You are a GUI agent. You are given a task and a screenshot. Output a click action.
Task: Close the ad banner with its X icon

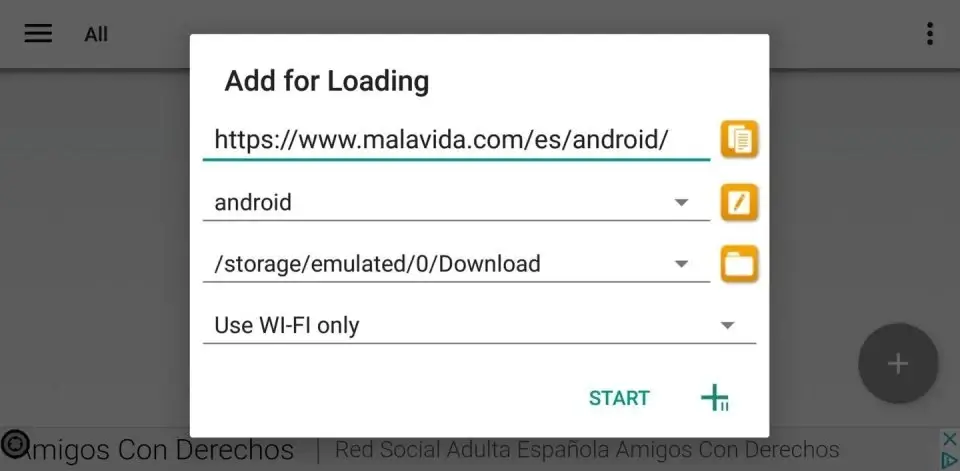pyautogui.click(x=949, y=439)
